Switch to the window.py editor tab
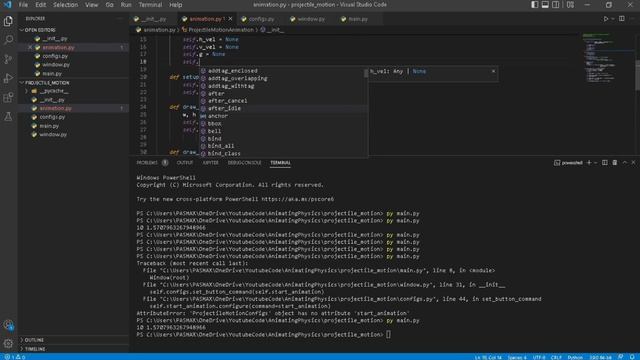Screen dimensions: 640x360 [310, 19]
